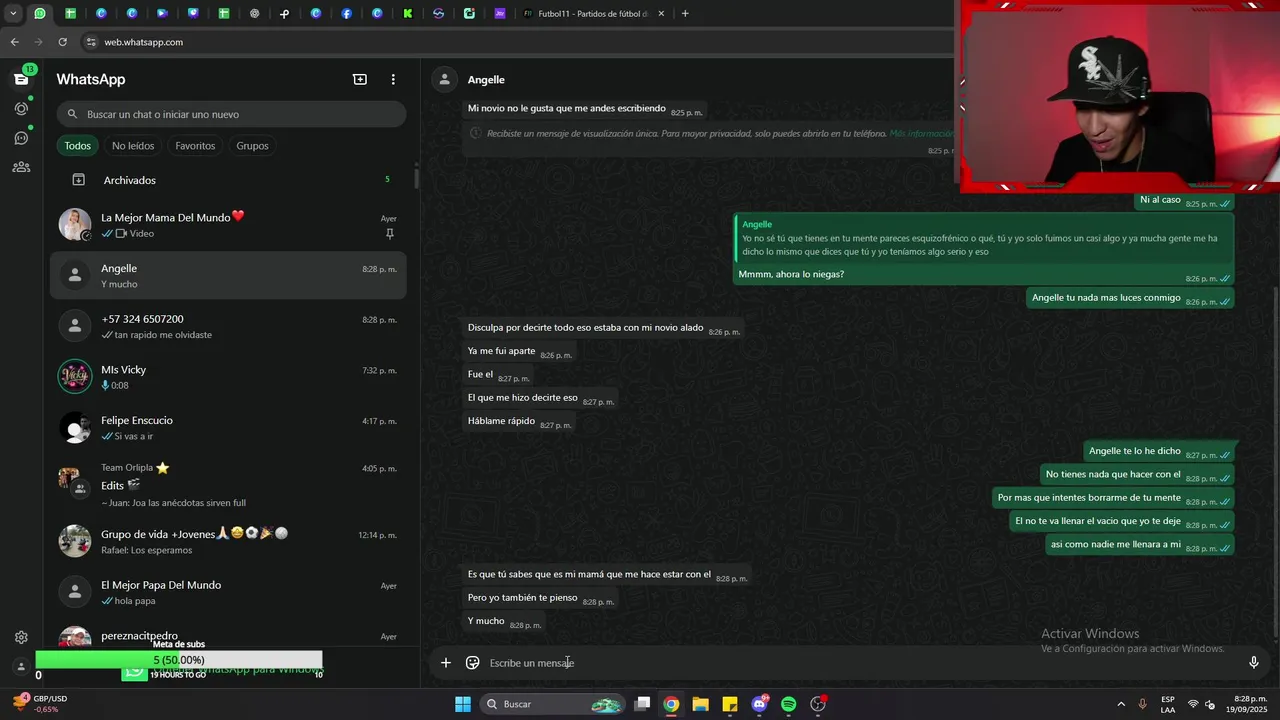This screenshot has width=1280, height=720.
Task: Open the Chats icon in left sidebar
Action: 21,79
